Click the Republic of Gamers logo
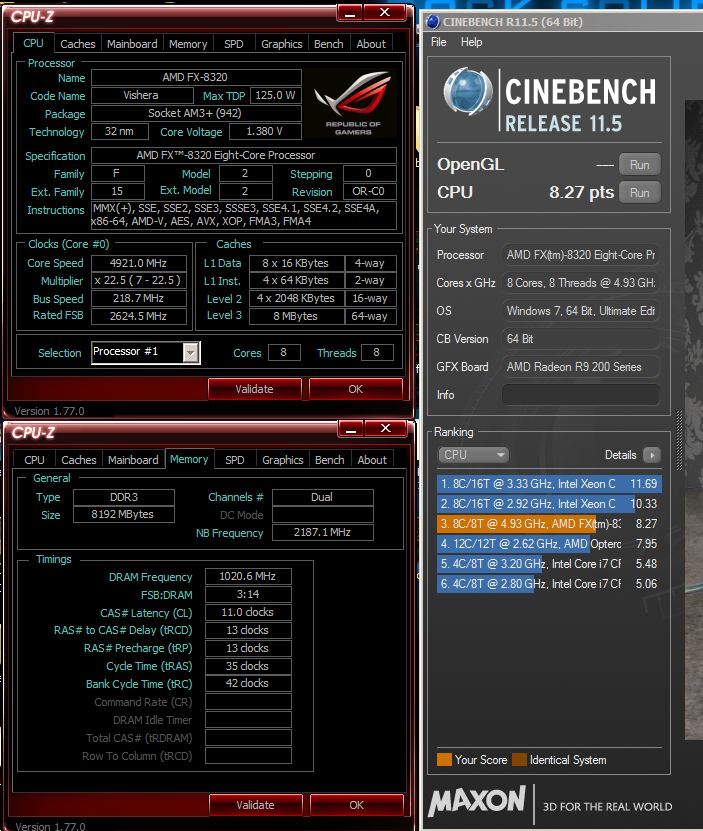The width and height of the screenshot is (703, 831). [x=353, y=103]
